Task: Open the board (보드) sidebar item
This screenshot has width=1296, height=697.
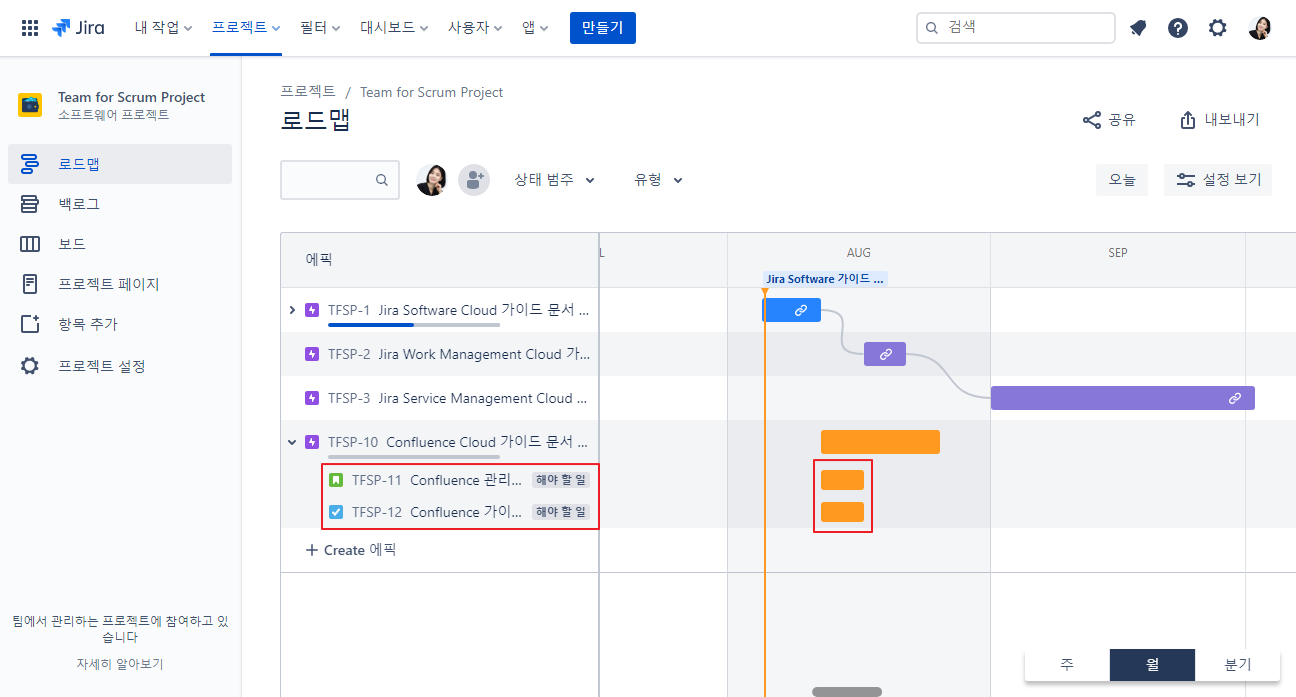Action: point(120,244)
